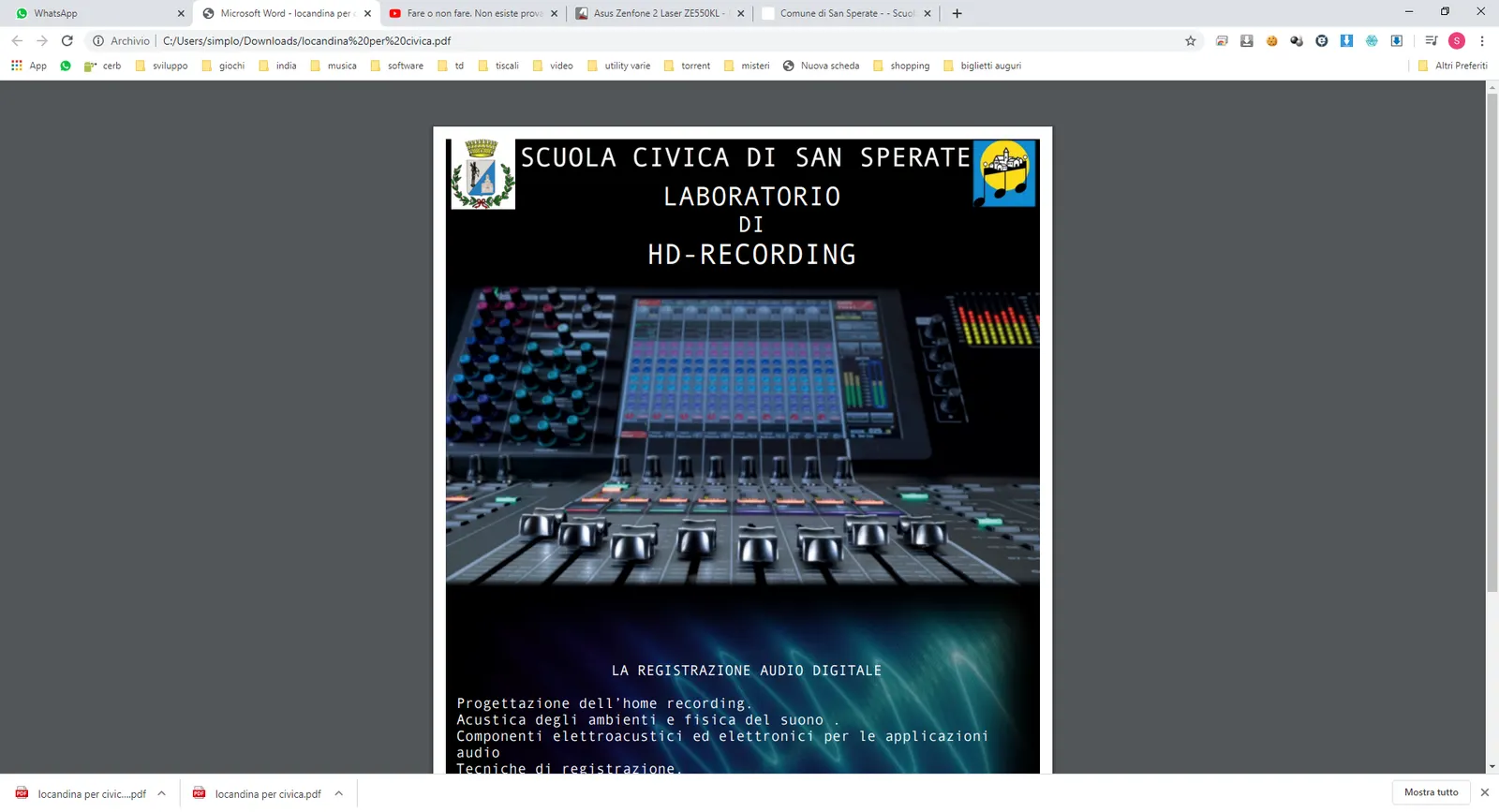
Task: Open the software bookmarks folder
Action: [397, 66]
